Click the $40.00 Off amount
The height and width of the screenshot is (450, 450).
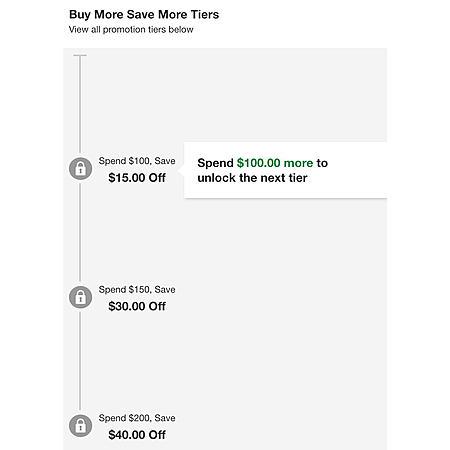pos(137,435)
